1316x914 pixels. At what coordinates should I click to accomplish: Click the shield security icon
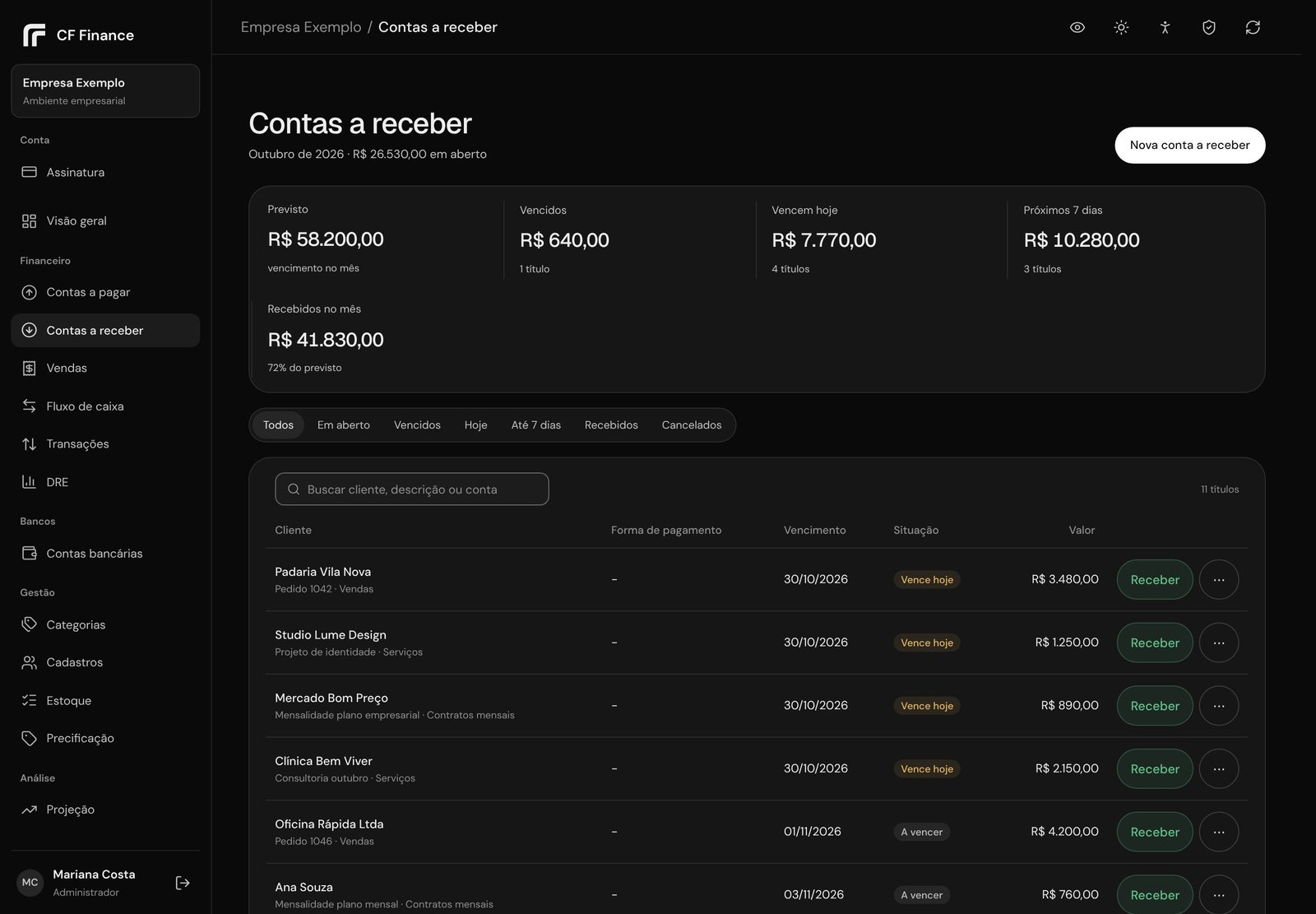point(1208,27)
